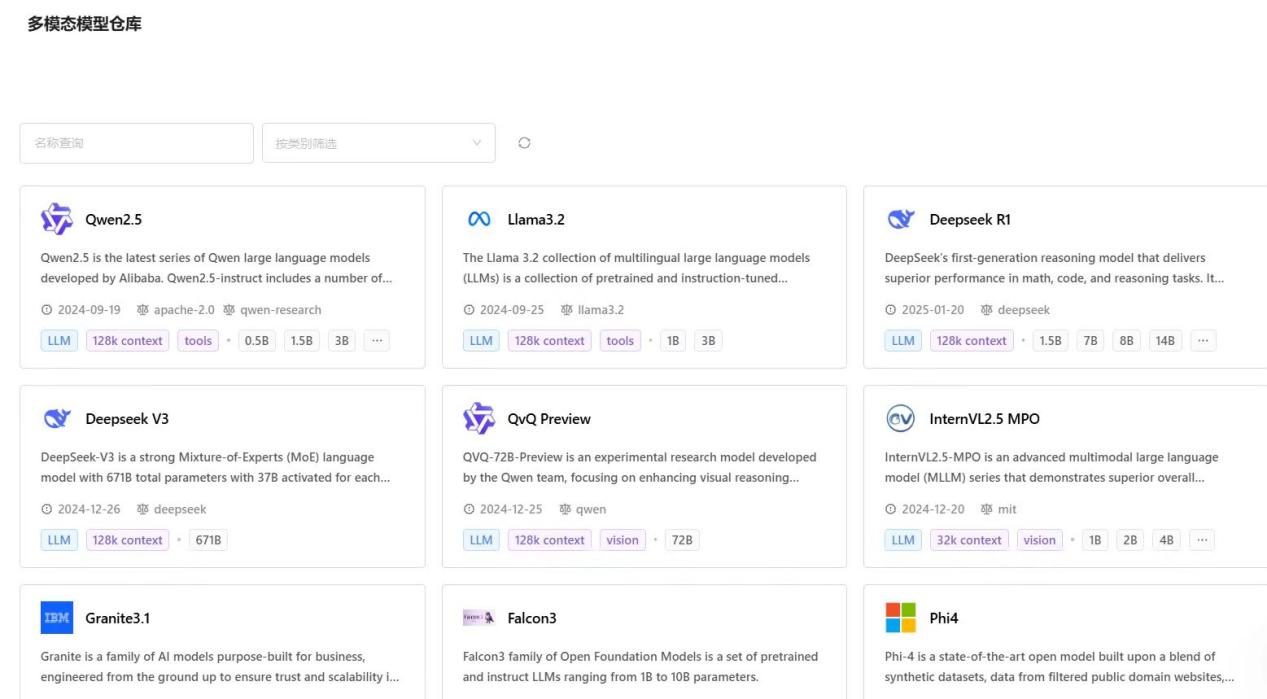Expand more sizes on Deepseek R1 card

pos(1203,341)
